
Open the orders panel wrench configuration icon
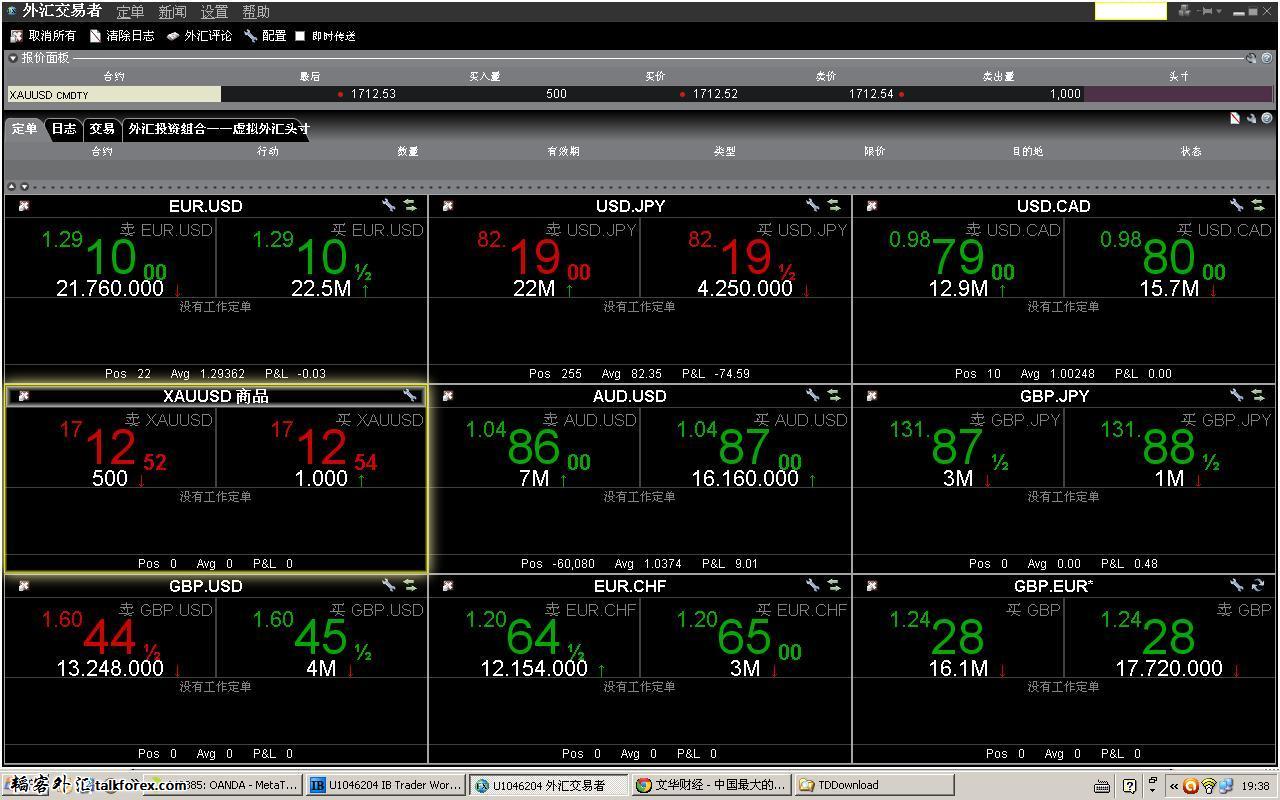click(x=1251, y=118)
